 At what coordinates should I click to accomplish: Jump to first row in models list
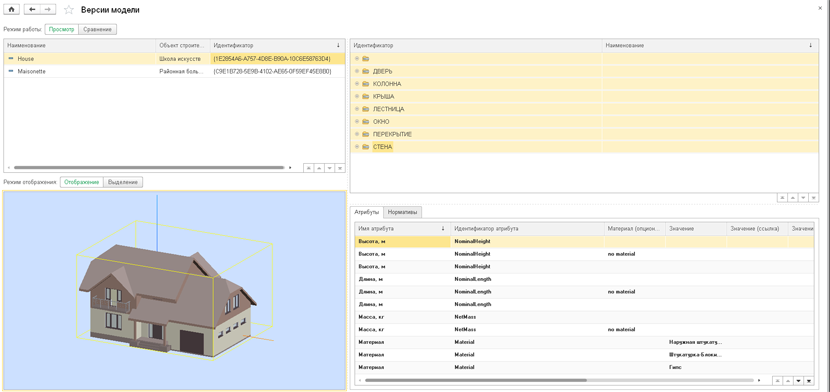coord(309,168)
